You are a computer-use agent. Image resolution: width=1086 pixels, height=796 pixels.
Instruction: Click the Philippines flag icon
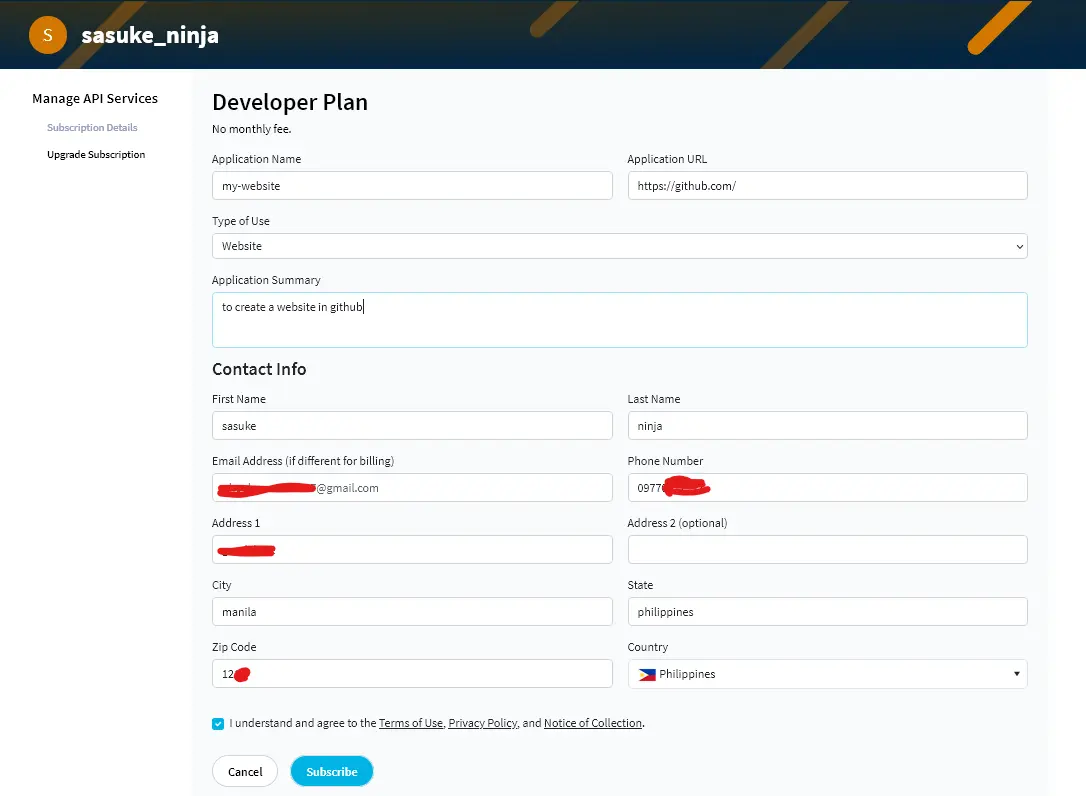[647, 674]
